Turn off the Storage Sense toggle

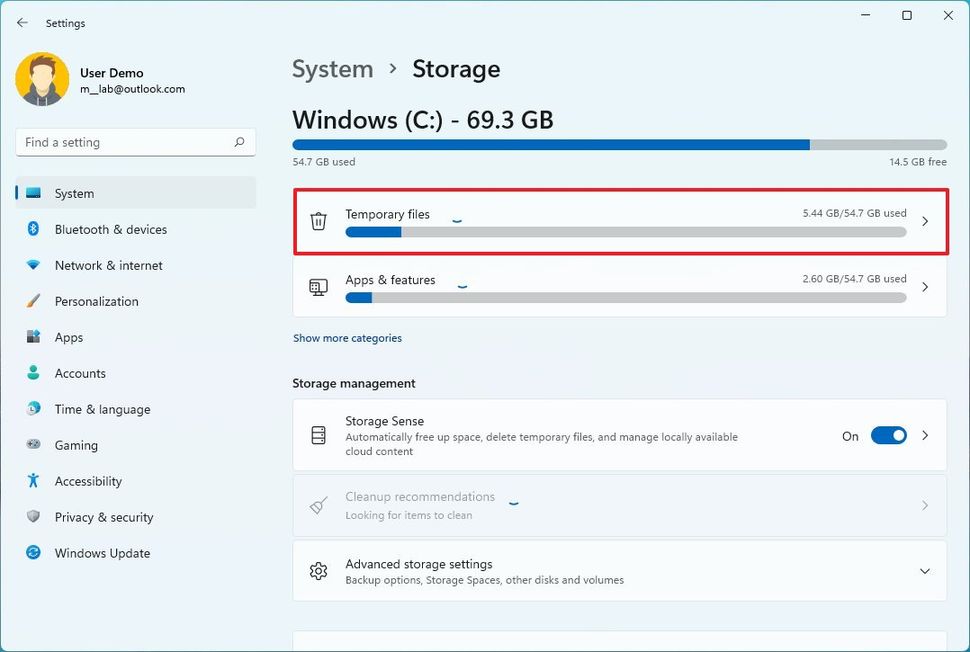pyautogui.click(x=888, y=436)
